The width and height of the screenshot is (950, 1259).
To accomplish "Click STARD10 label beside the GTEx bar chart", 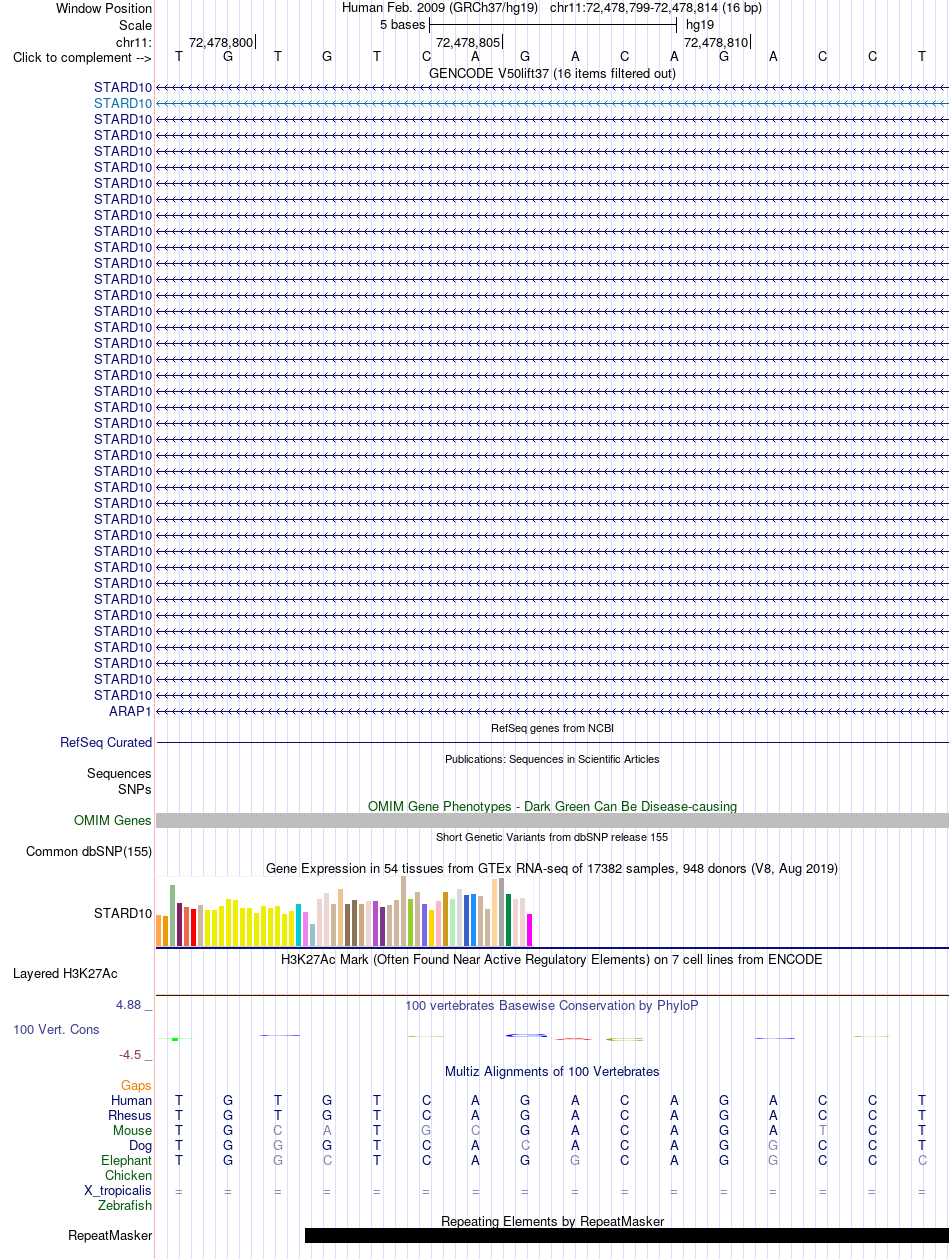I will [123, 913].
